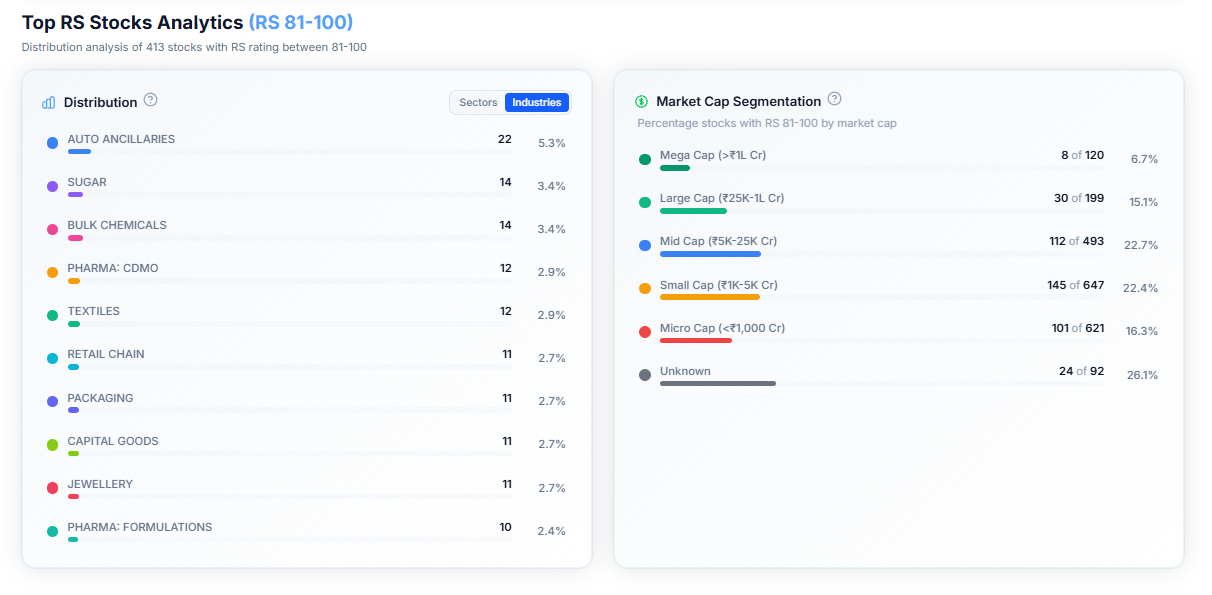Select the PHARMA: CDMO industry label
The image size is (1212, 595).
click(113, 268)
